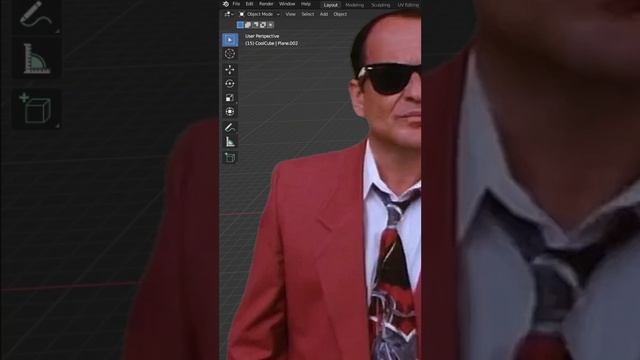Screen dimensions: 640x360
Task: Select the Move tool
Action: (230, 70)
